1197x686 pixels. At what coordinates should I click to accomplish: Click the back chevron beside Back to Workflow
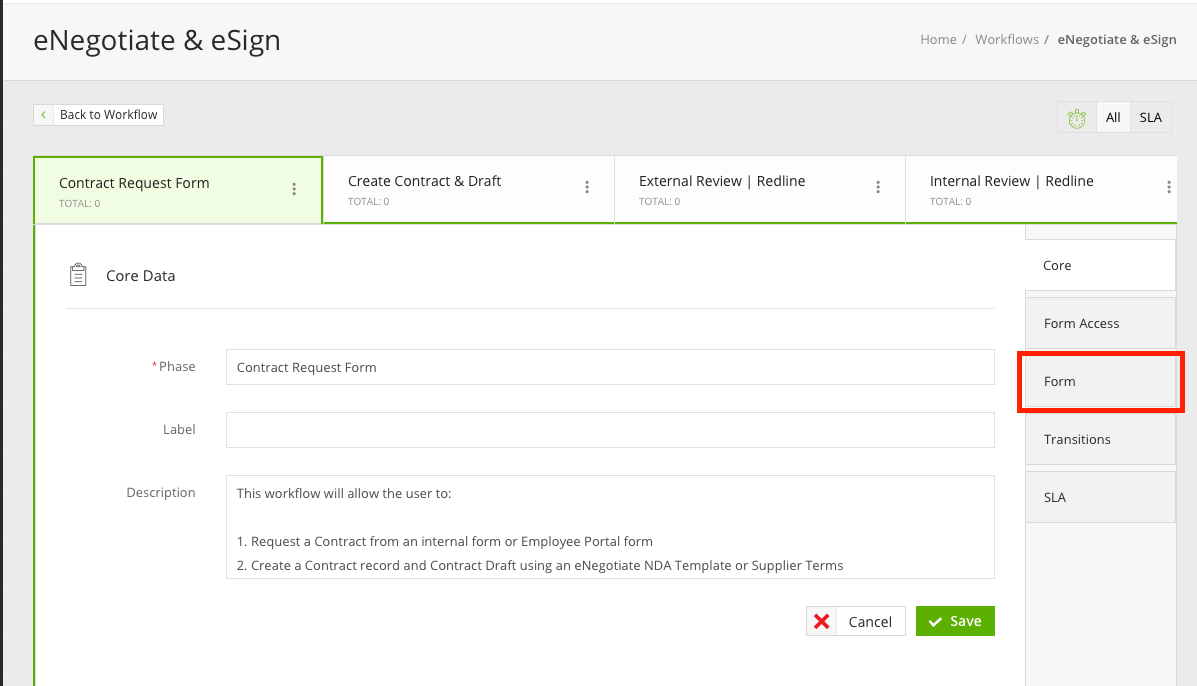[44, 114]
